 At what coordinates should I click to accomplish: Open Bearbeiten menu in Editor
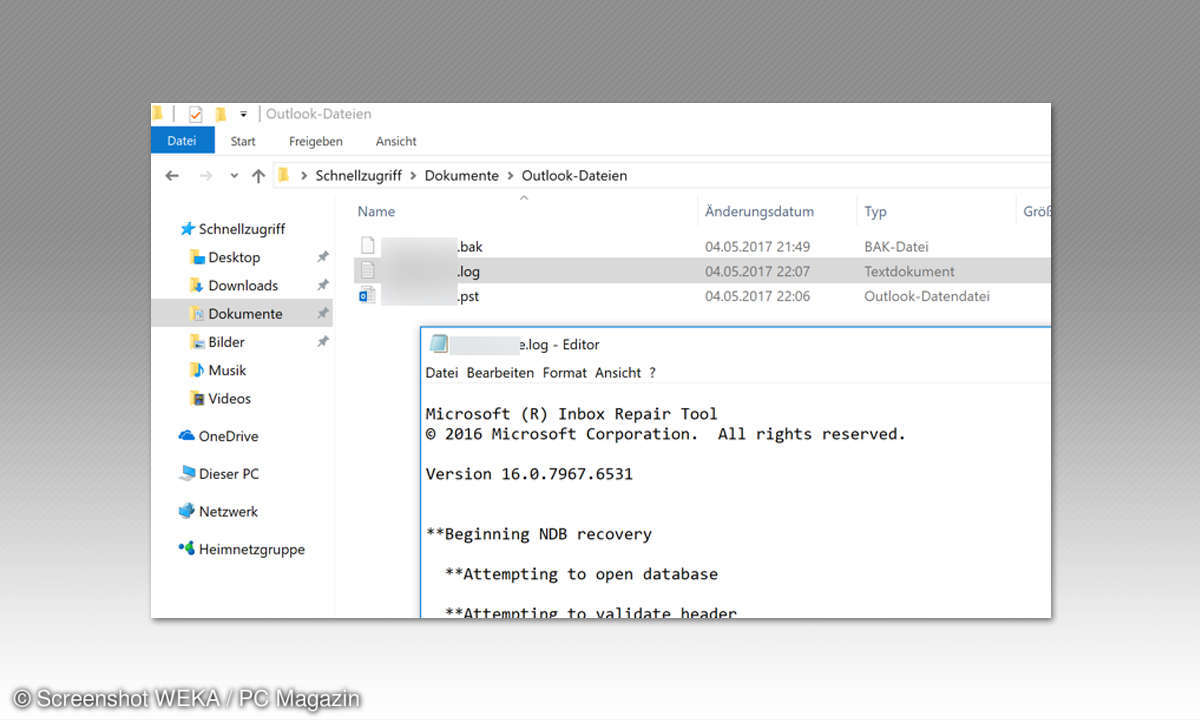pos(500,372)
